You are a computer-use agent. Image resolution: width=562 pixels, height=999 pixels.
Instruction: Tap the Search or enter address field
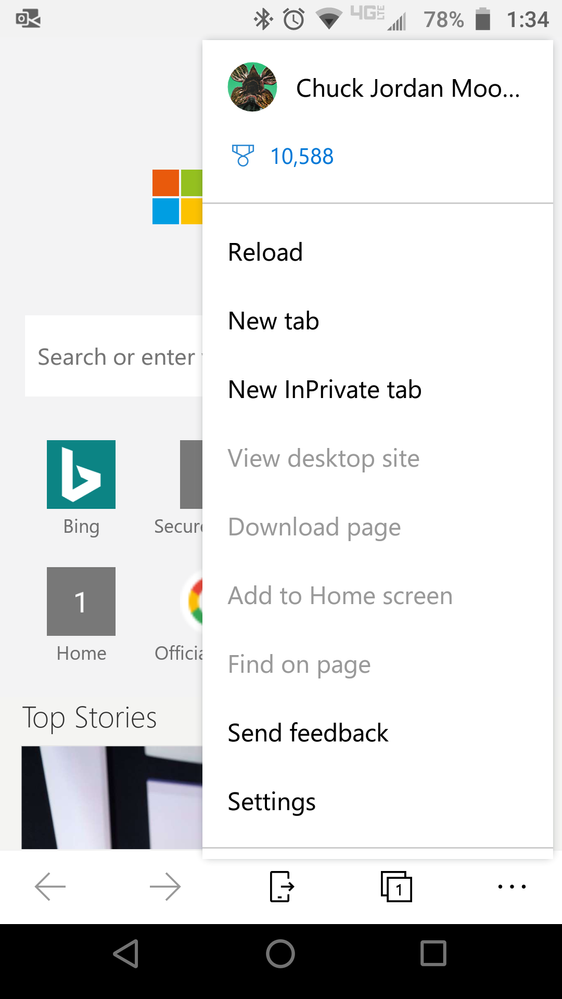(x=113, y=356)
